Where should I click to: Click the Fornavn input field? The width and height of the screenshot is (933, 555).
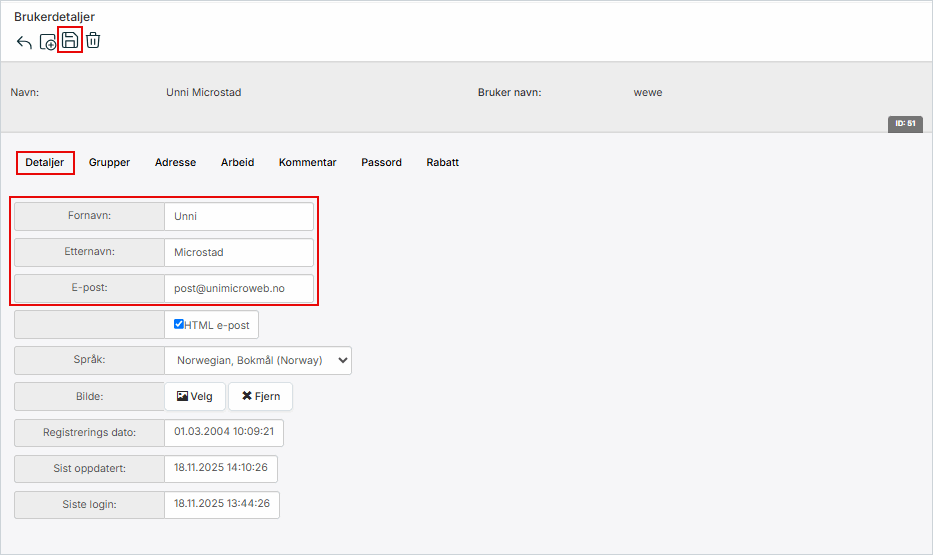pyautogui.click(x=238, y=216)
